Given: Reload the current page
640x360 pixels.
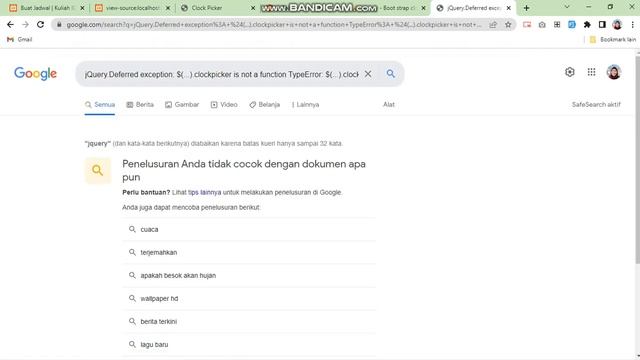Looking at the screenshot, I should pyautogui.click(x=40, y=24).
